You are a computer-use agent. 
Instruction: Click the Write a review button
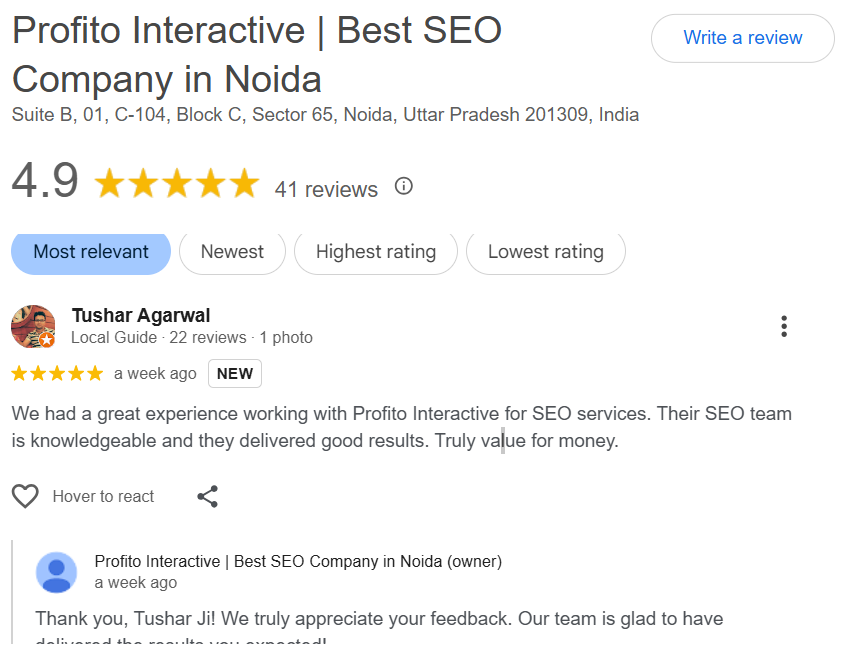pyautogui.click(x=742, y=37)
